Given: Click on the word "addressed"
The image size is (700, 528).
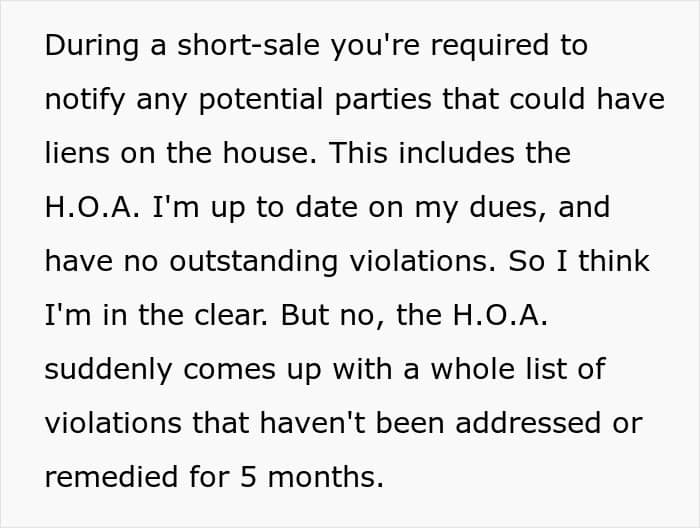Looking at the screenshot, I should [528, 423].
